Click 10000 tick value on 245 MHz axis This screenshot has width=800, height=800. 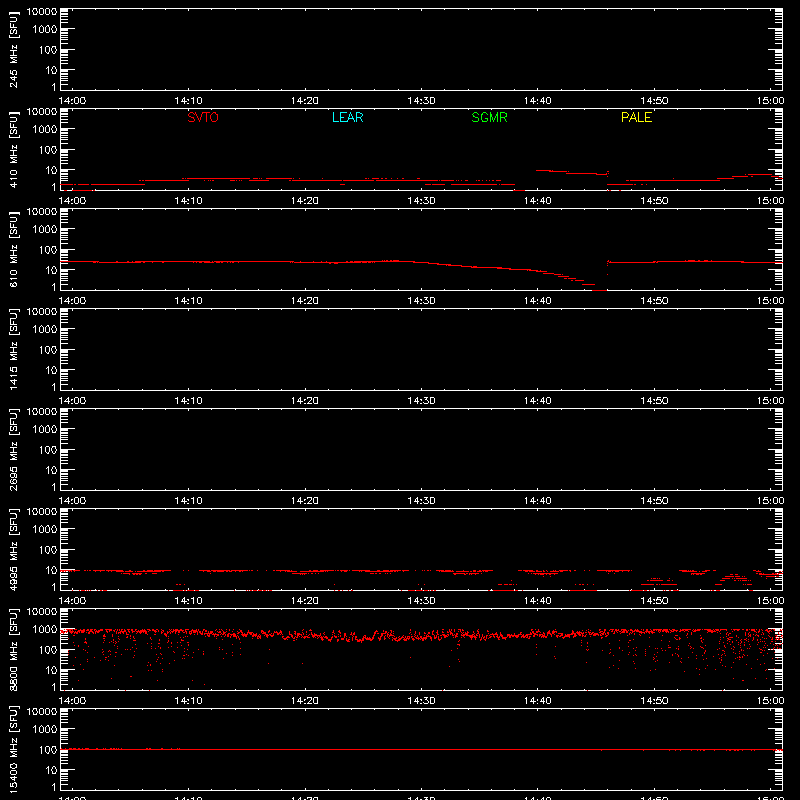(x=42, y=12)
